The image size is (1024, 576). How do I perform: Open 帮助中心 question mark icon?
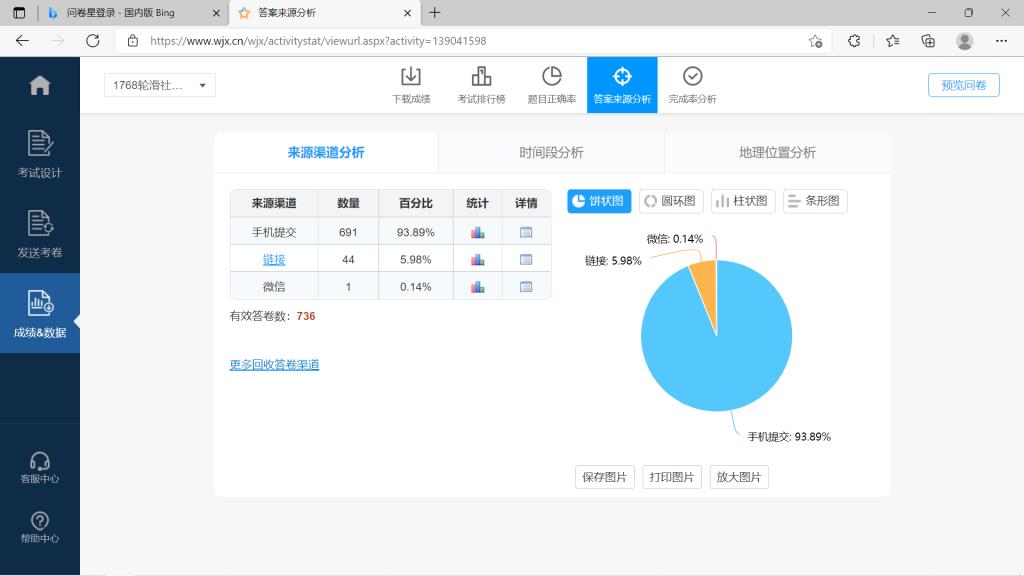pyautogui.click(x=40, y=527)
